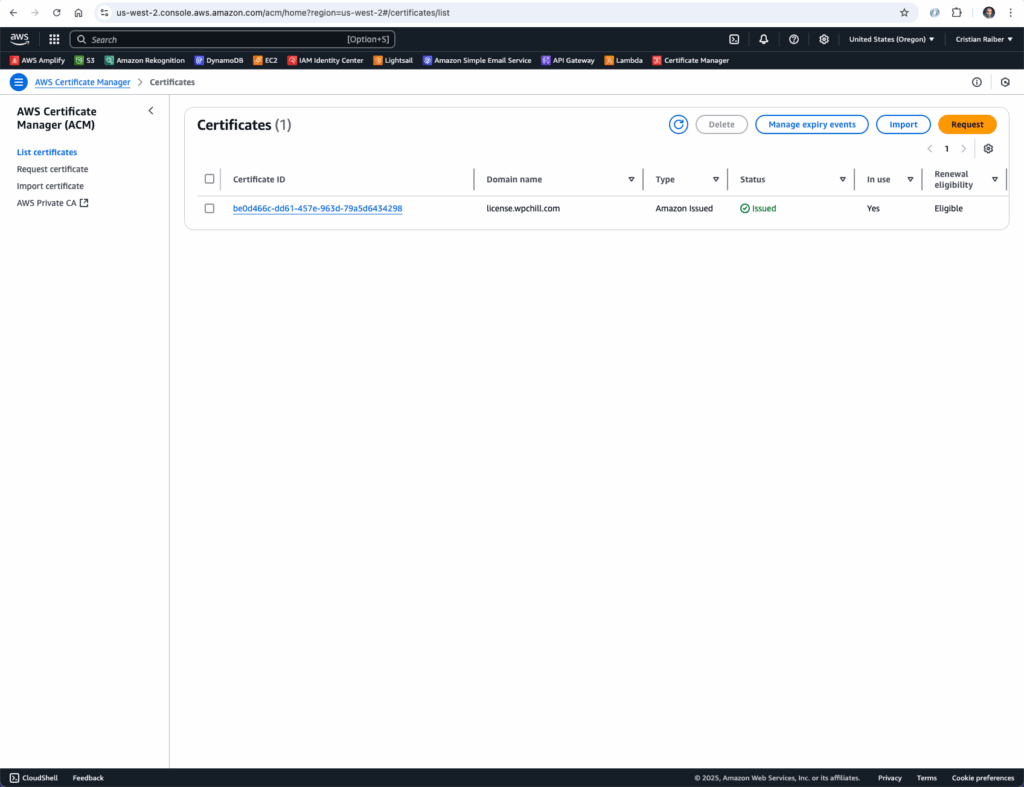
Task: Click the orange Request button
Action: pos(967,125)
